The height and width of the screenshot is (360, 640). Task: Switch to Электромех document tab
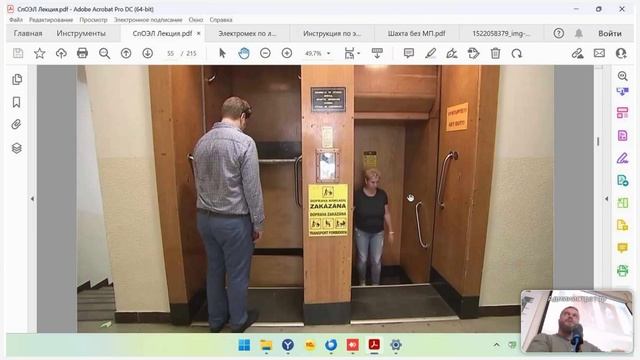coord(247,33)
